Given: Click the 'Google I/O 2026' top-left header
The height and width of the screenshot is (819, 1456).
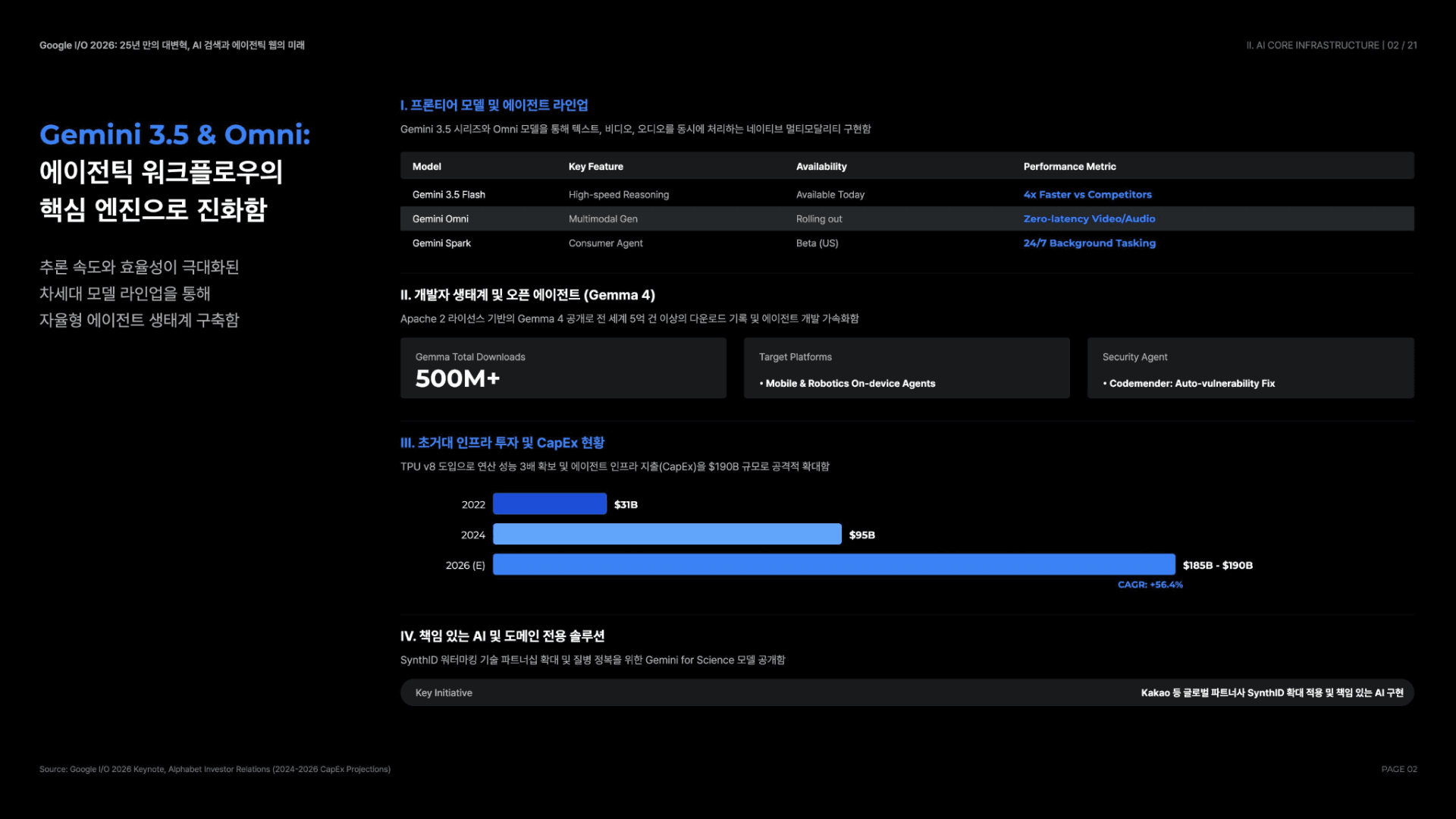Looking at the screenshot, I should (x=172, y=45).
